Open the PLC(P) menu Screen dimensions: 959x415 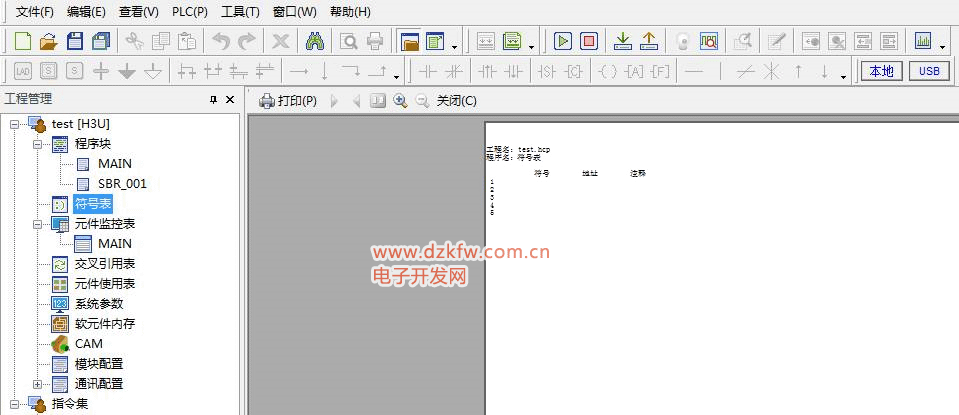point(189,12)
